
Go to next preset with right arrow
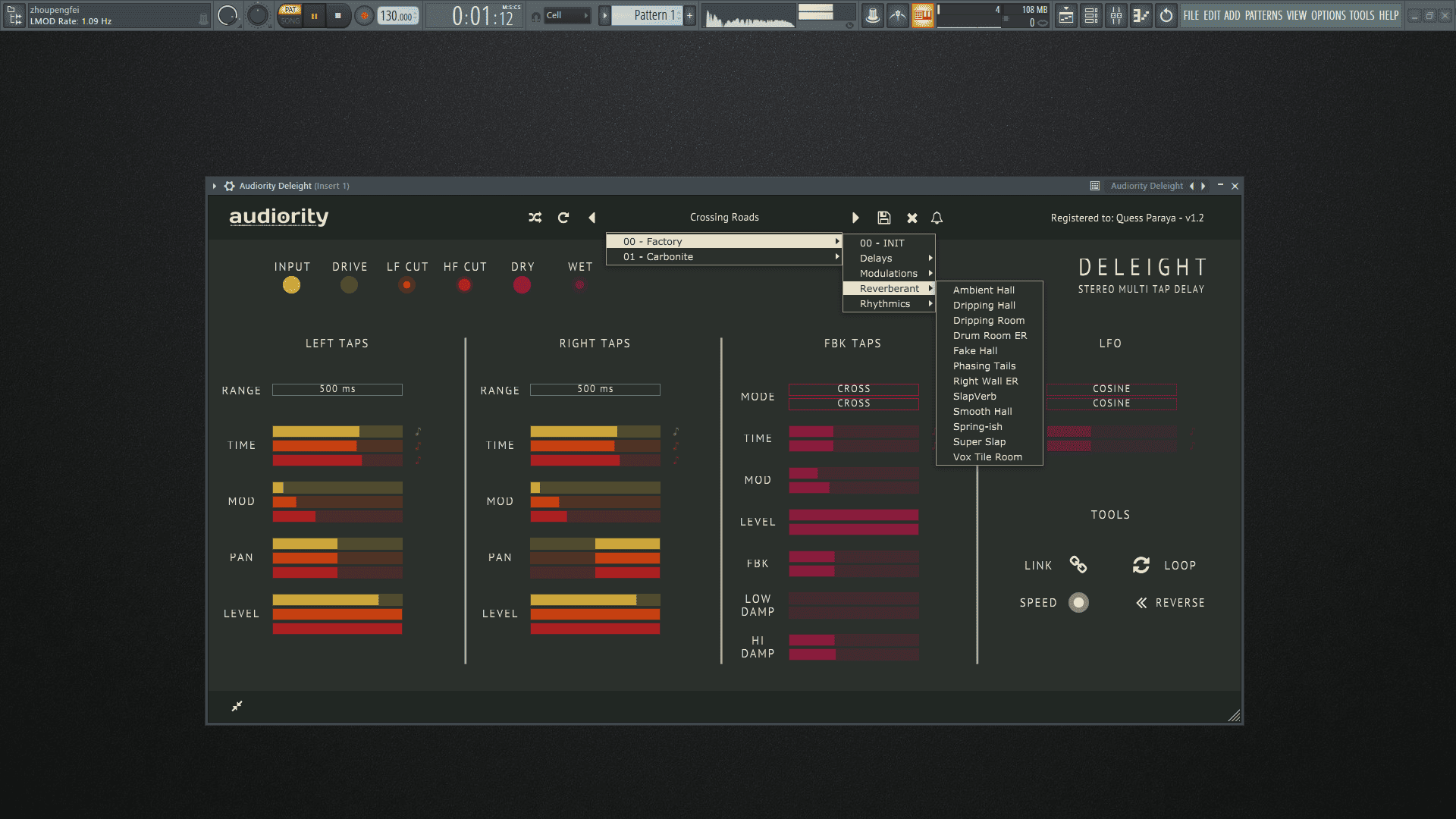click(x=855, y=218)
